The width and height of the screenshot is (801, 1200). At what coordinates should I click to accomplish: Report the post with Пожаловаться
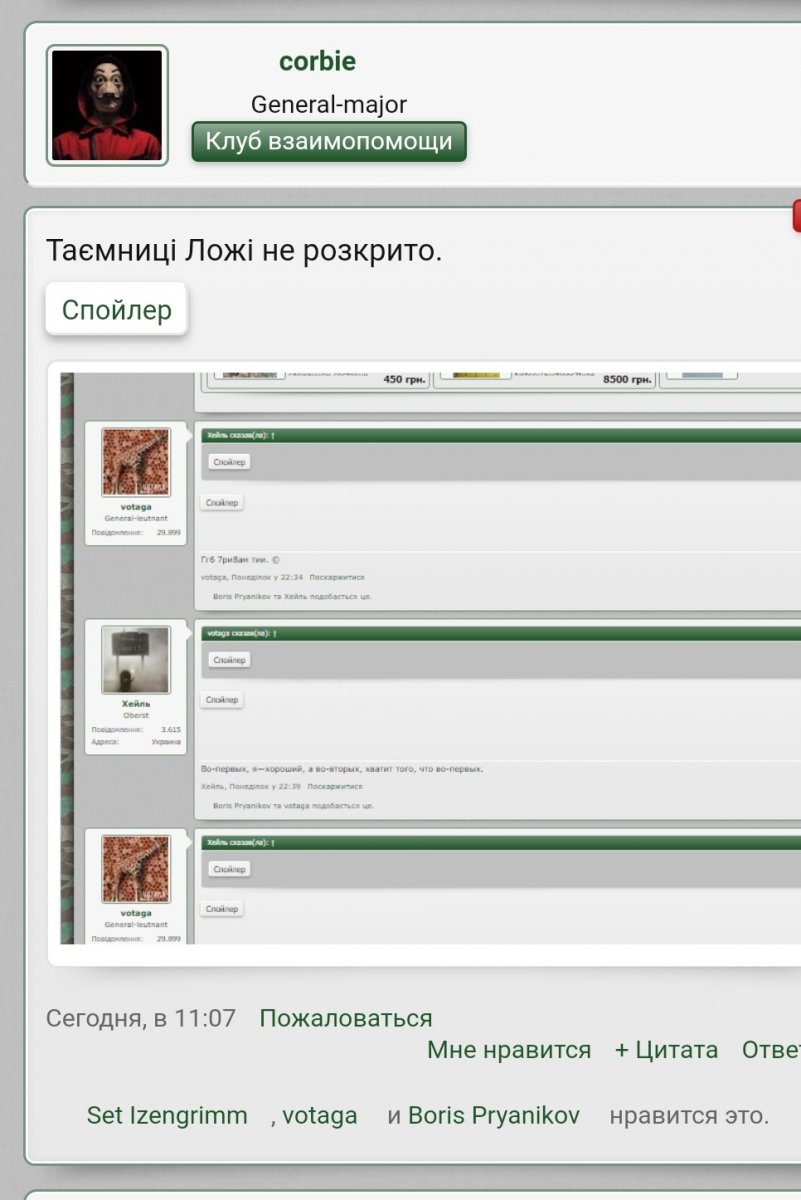345,1018
